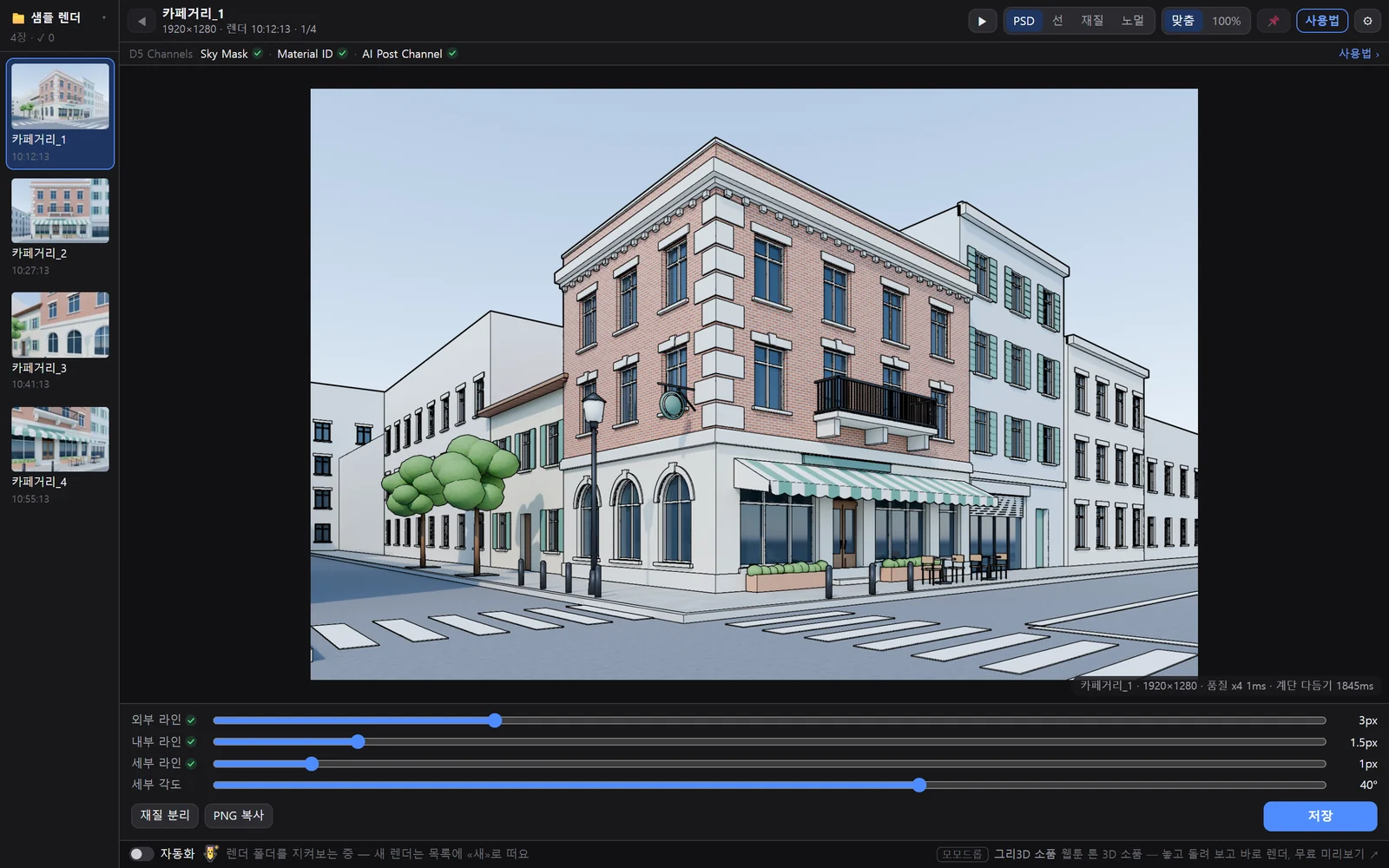Click the arrow icon at end of 그리3D 소품 banner
Screen dimensions: 1389x868
[x=1374, y=854]
